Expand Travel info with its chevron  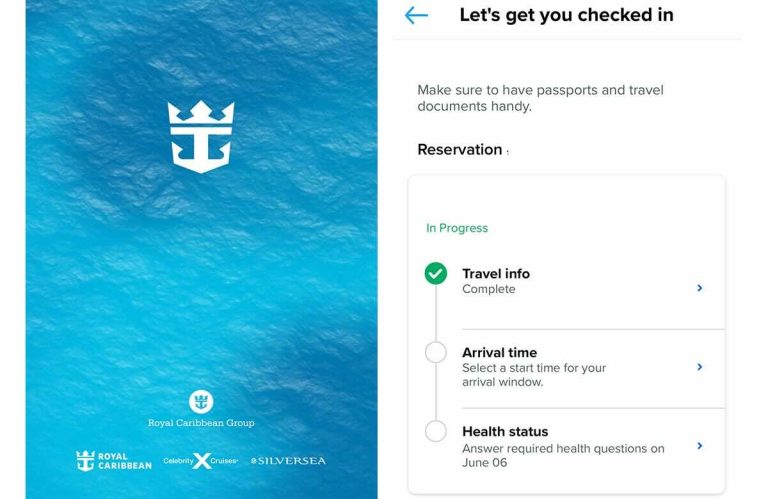click(x=699, y=288)
